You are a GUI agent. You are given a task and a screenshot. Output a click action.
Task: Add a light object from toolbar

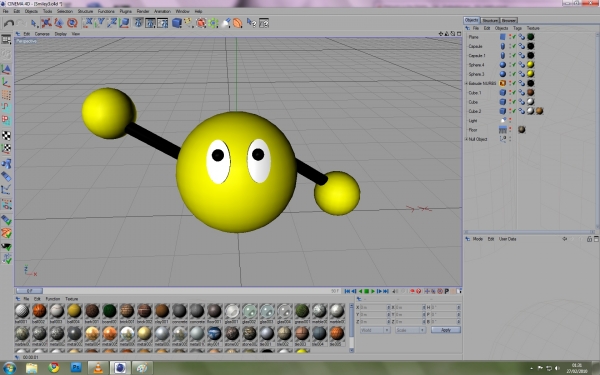click(226, 23)
